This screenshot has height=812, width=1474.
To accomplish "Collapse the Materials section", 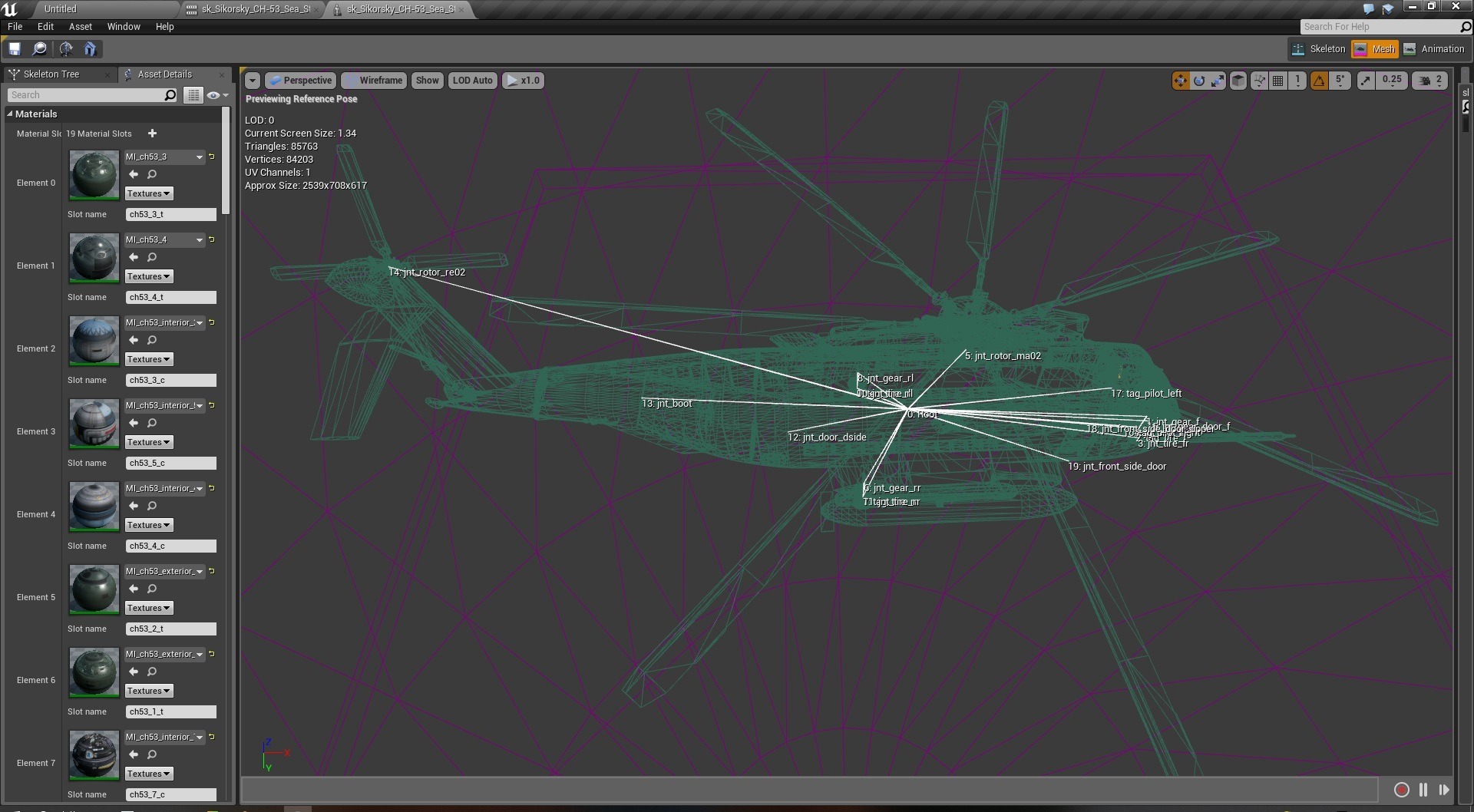I will 11,114.
